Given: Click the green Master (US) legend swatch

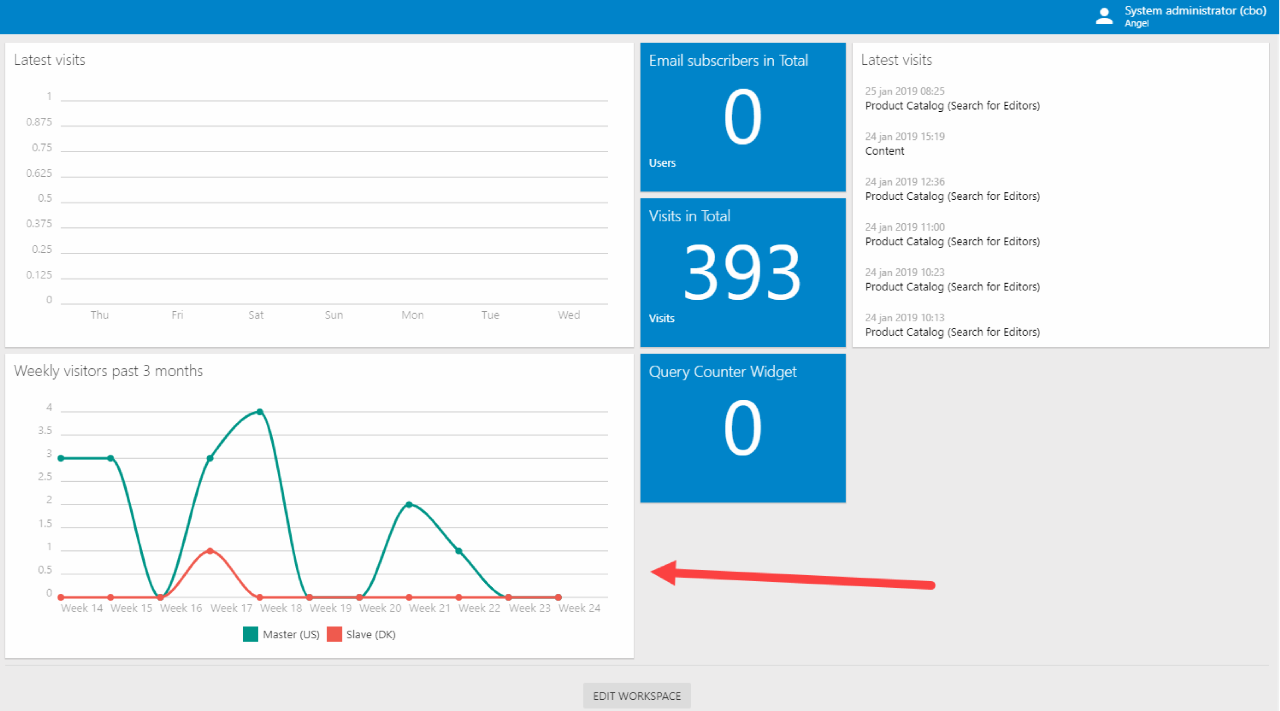Looking at the screenshot, I should [x=251, y=634].
